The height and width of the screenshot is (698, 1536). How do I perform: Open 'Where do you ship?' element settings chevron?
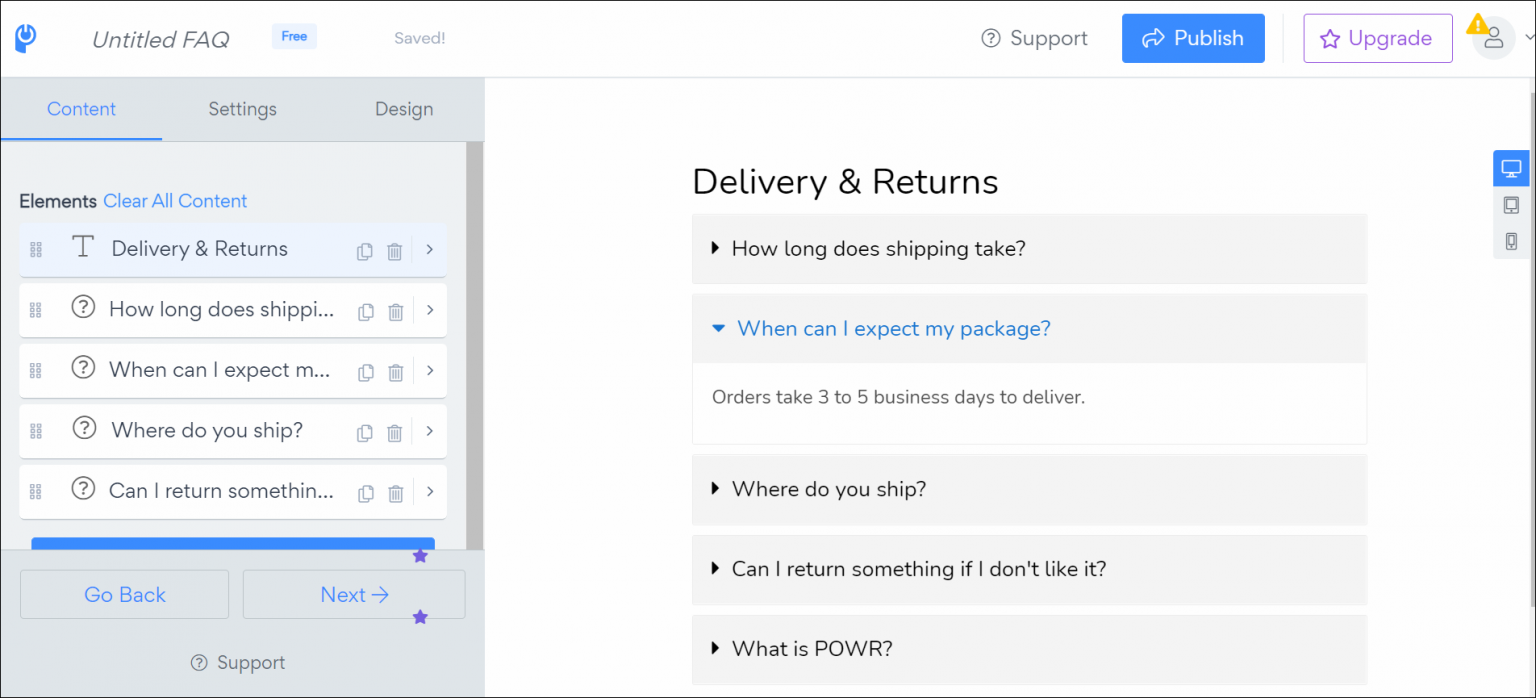[x=430, y=431]
